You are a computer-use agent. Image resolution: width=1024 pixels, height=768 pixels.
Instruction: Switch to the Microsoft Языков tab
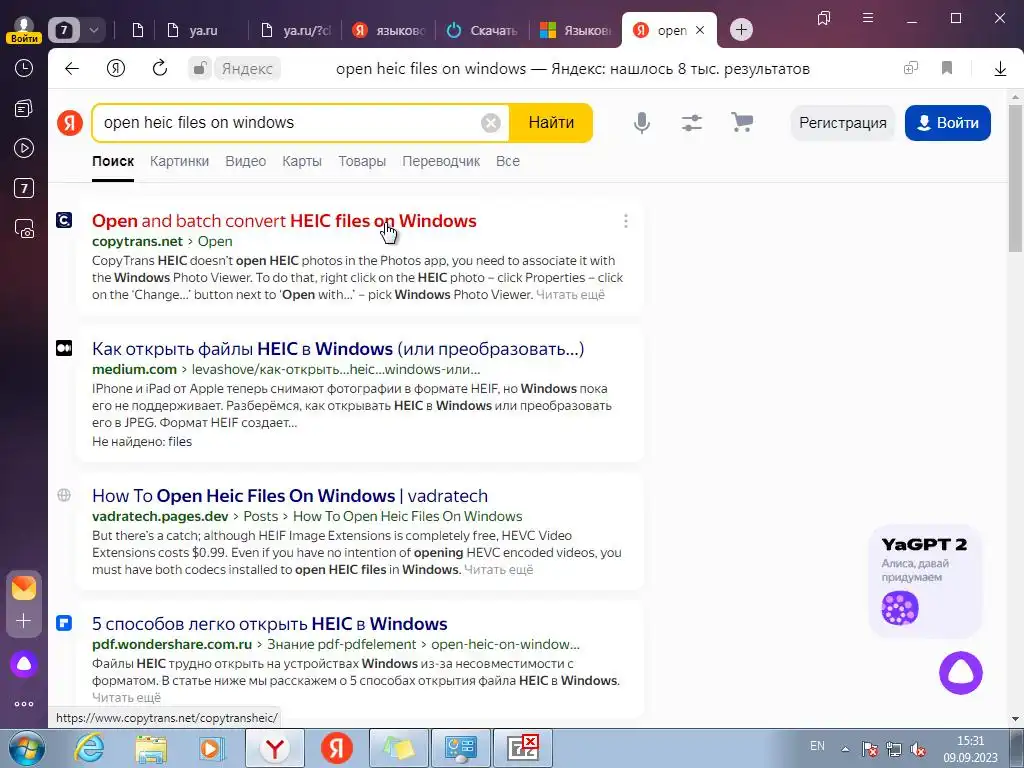tap(576, 30)
